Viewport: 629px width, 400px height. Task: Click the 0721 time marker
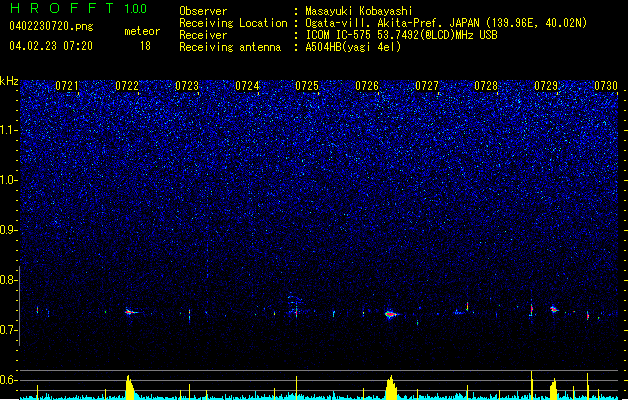tap(67, 86)
